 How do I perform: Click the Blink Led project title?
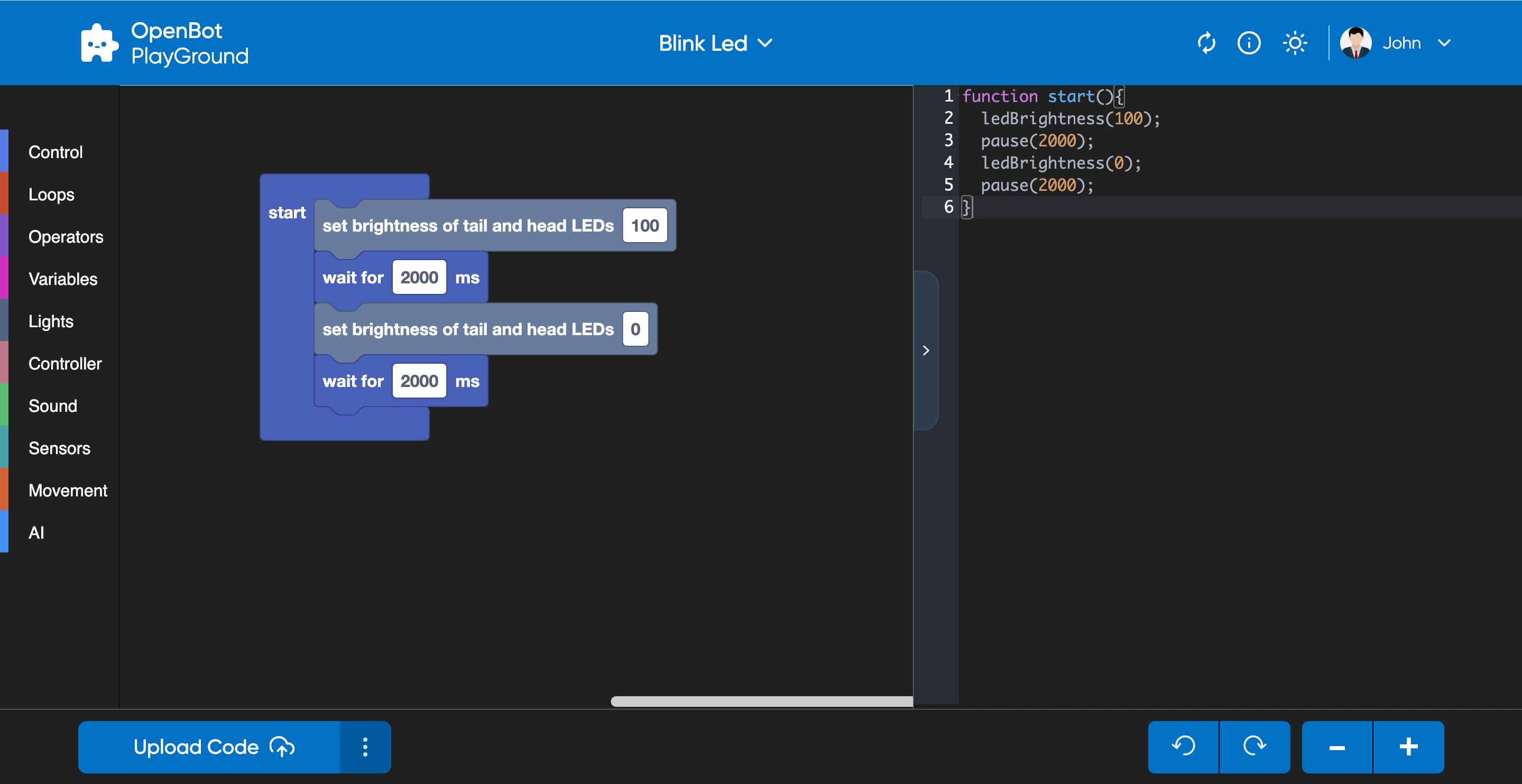coord(703,43)
